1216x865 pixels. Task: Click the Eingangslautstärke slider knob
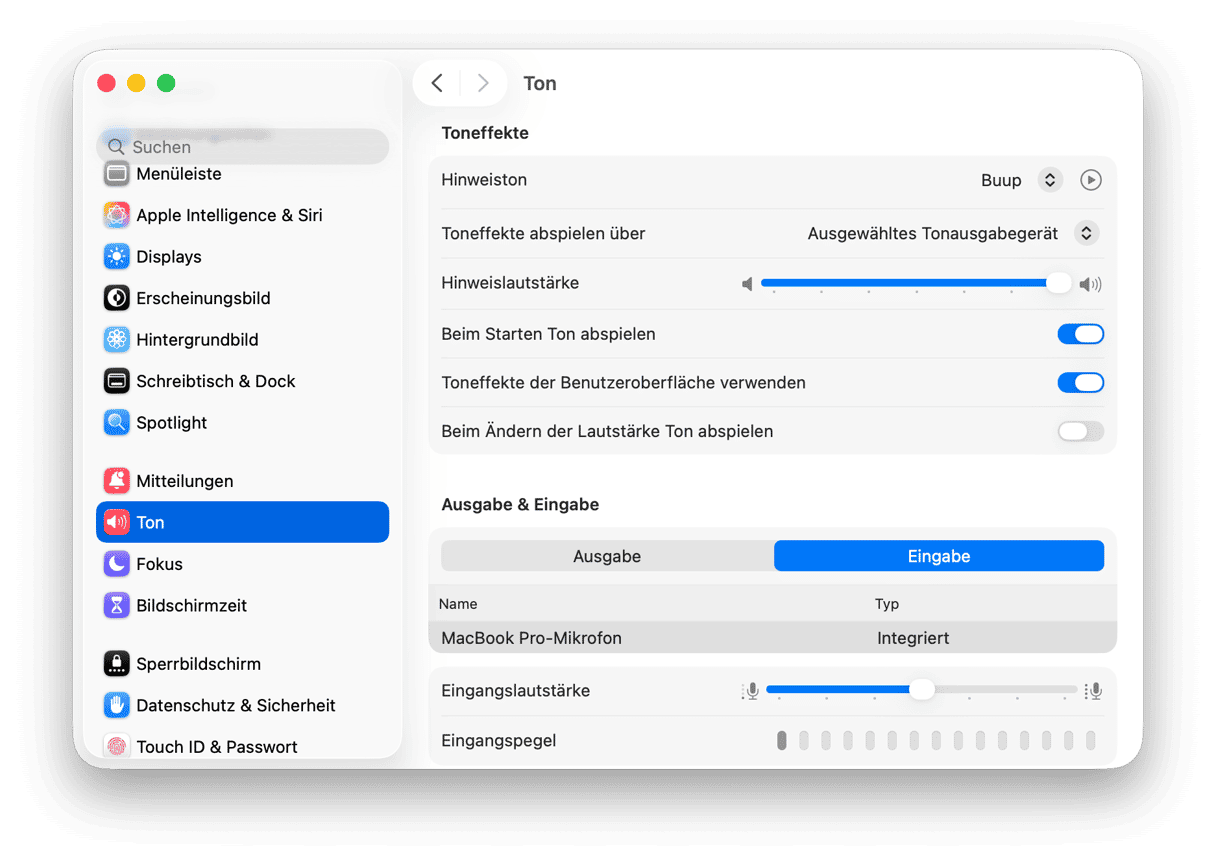[x=921, y=690]
